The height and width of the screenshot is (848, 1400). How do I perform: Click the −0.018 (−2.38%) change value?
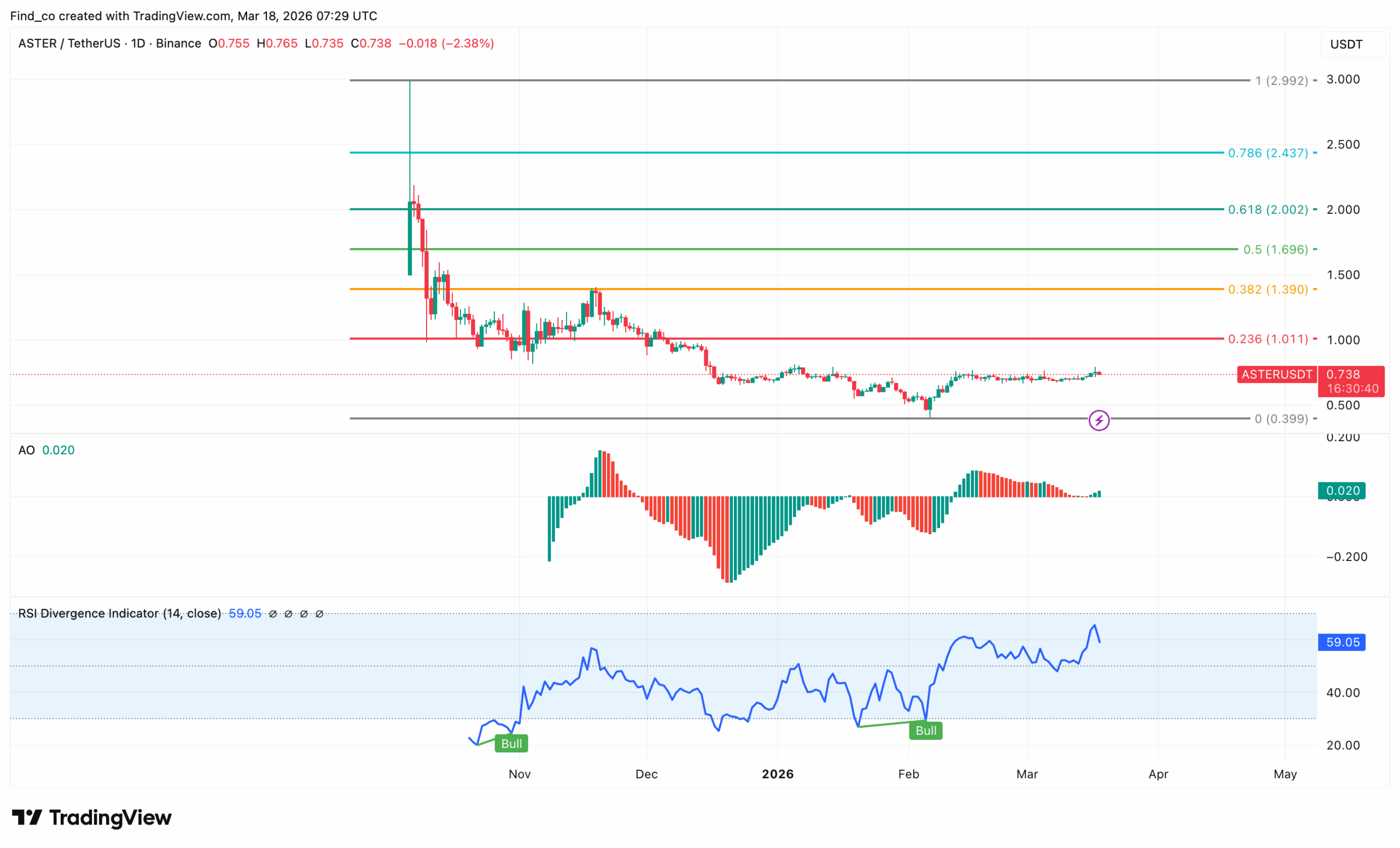(446, 43)
